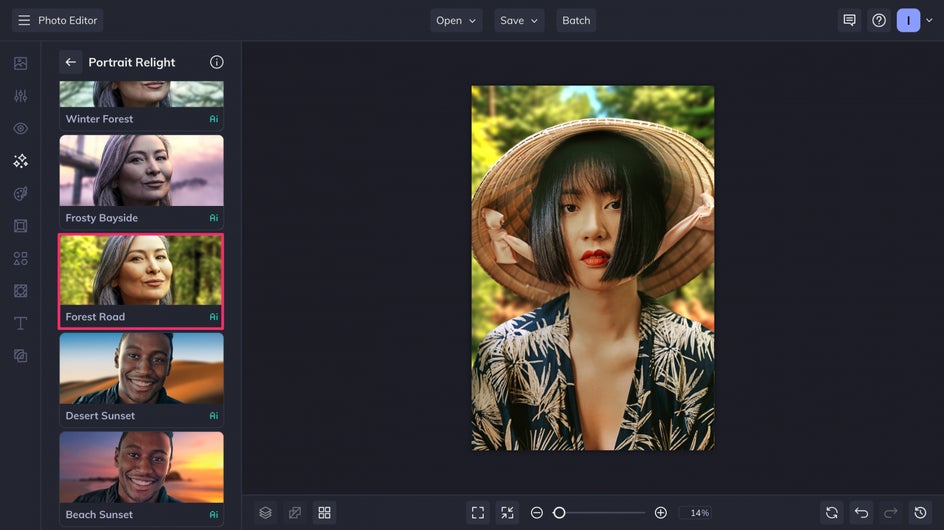Show Portrait Relight info
This screenshot has height=530, width=944.
pyautogui.click(x=217, y=62)
